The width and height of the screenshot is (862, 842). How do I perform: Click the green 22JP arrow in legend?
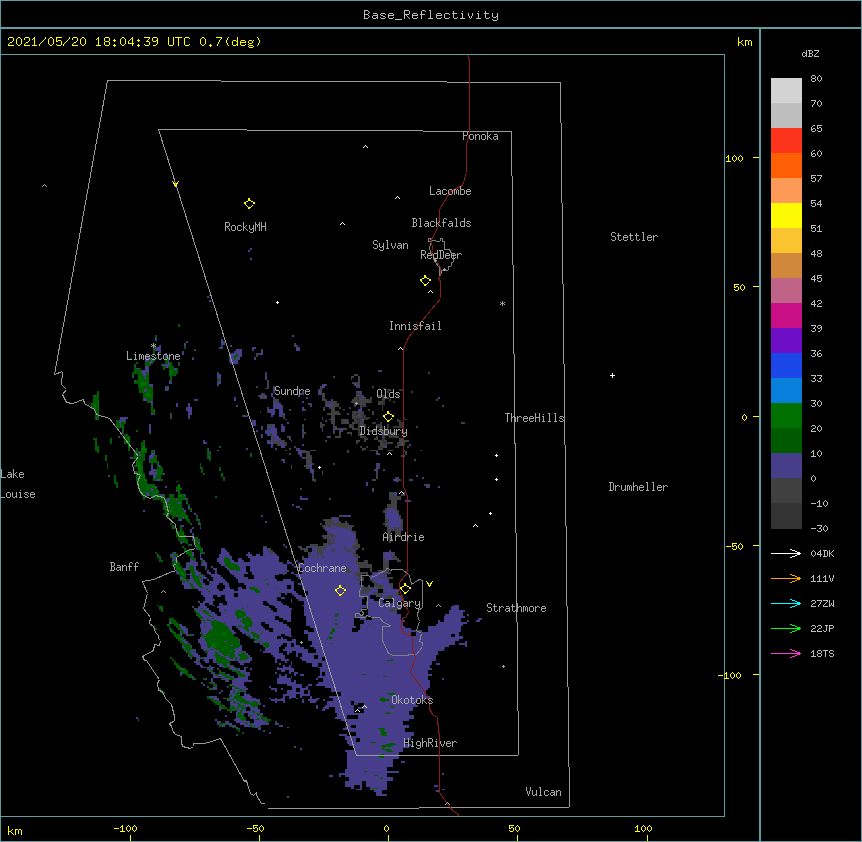pyautogui.click(x=786, y=628)
